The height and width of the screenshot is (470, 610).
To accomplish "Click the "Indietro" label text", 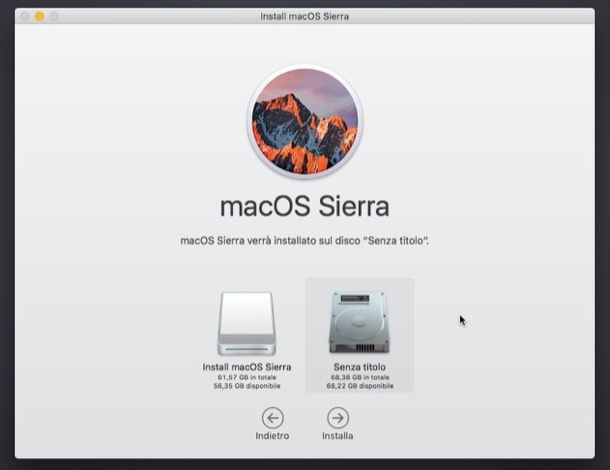I will 272,436.
